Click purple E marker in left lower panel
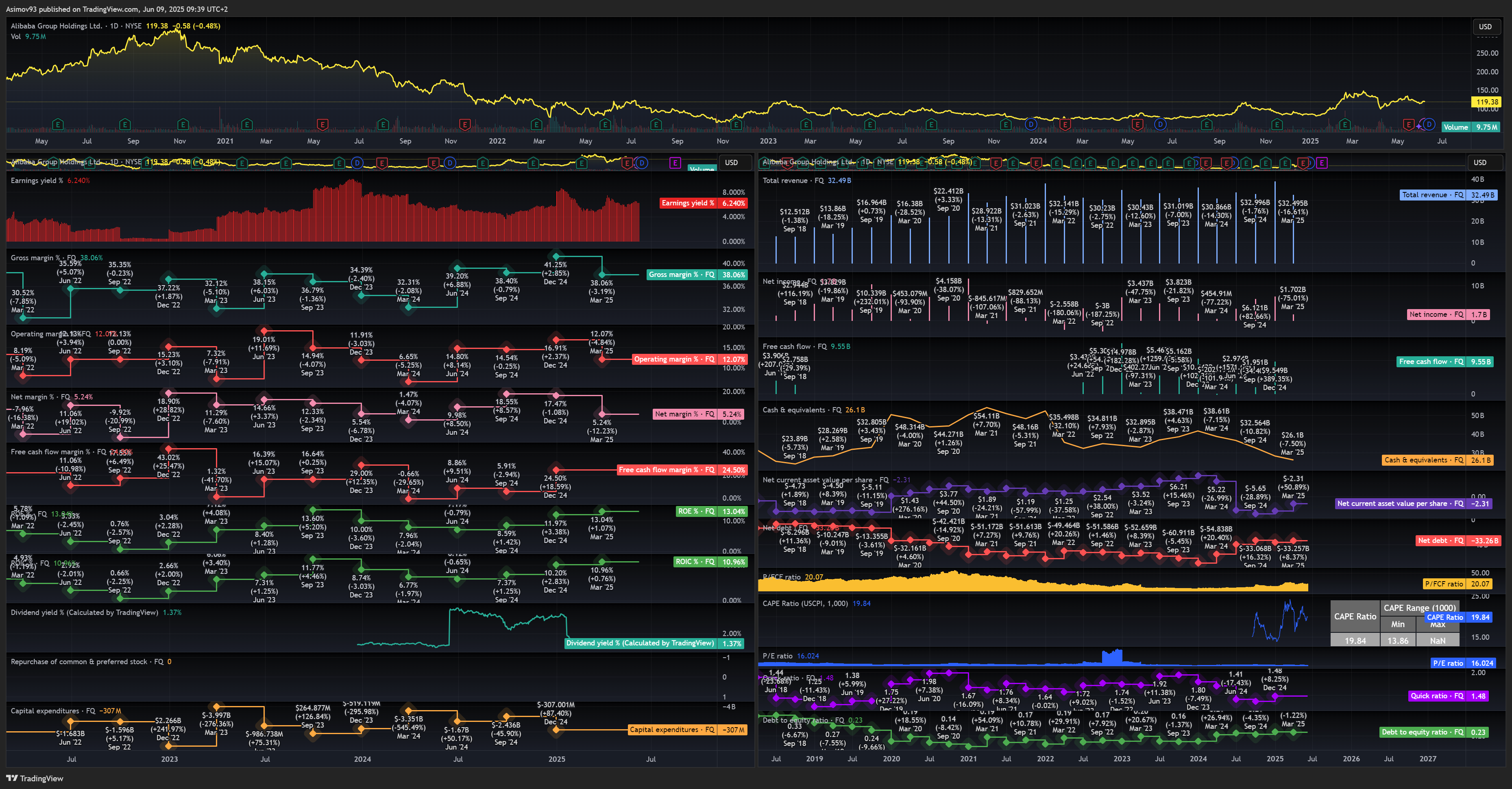The height and width of the screenshot is (789, 1512). point(675,163)
